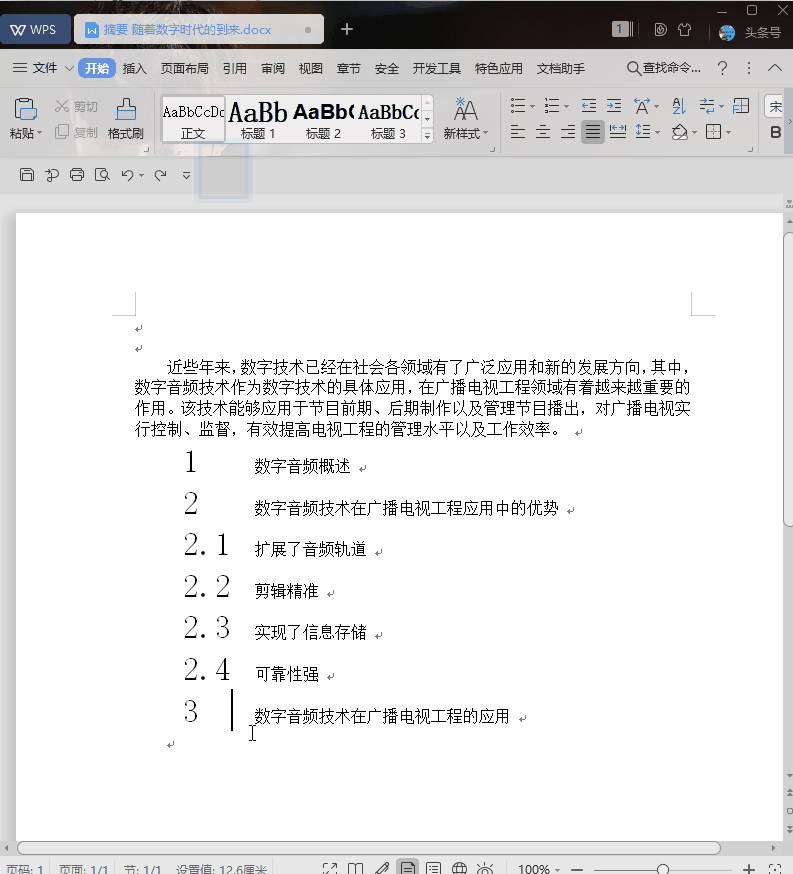The height and width of the screenshot is (874, 793).
Task: Switch to the 审阅 Review tab
Action: [x=273, y=69]
